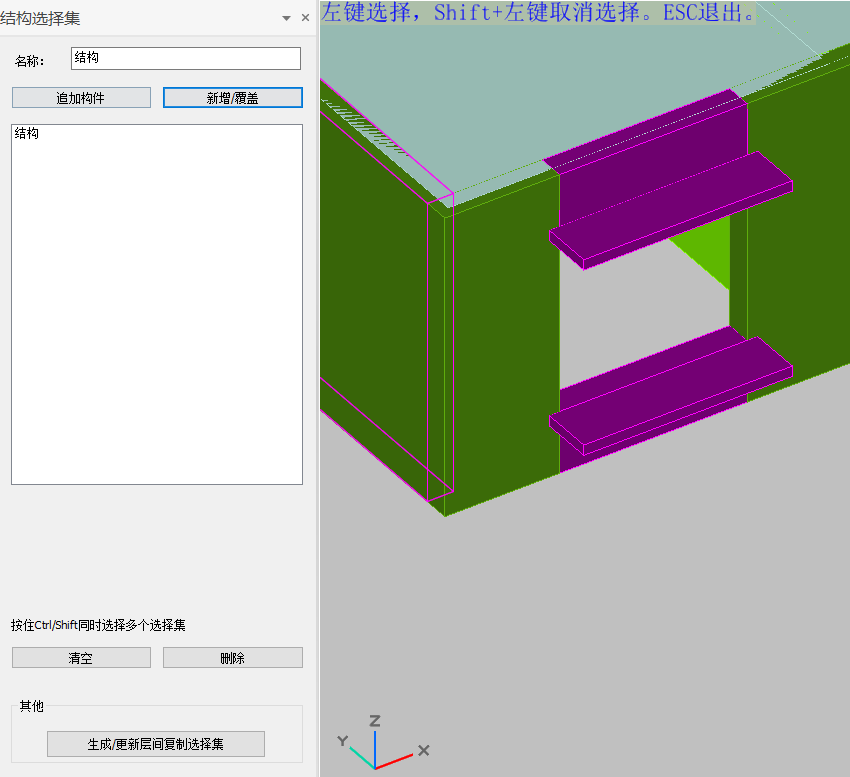Select the 结构 entry in the list

point(27,134)
